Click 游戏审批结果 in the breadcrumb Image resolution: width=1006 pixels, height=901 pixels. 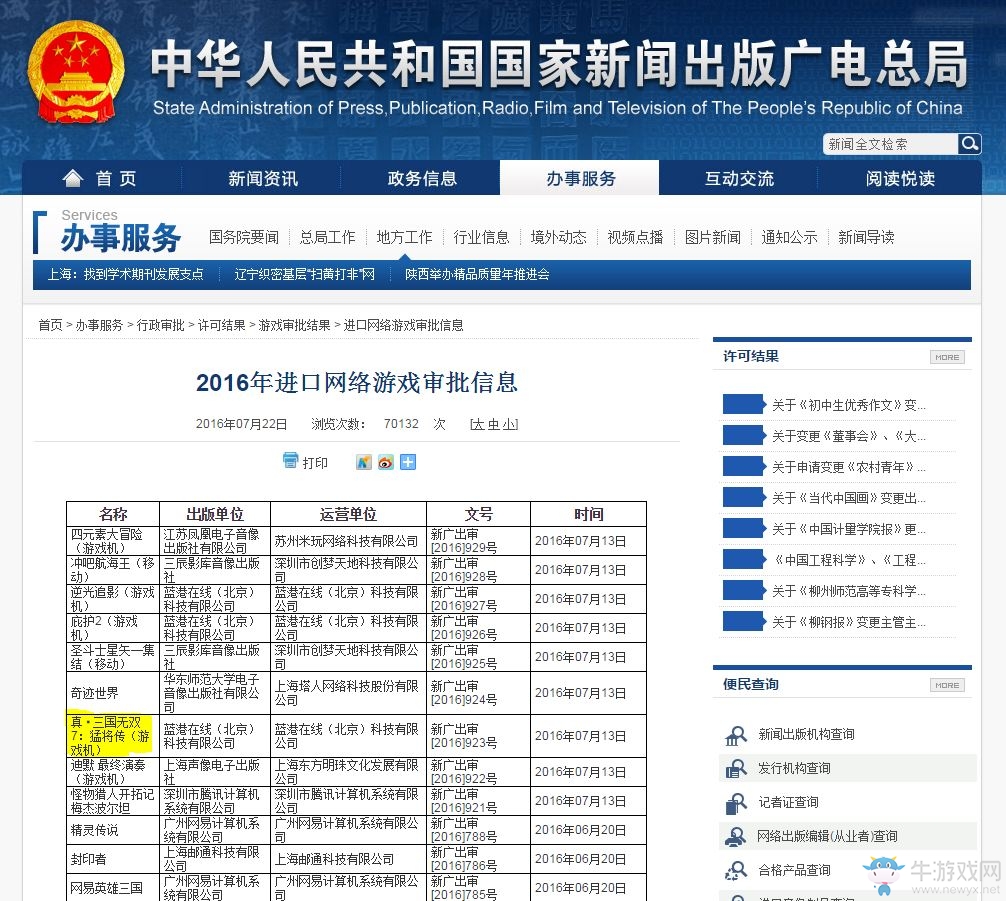click(294, 325)
